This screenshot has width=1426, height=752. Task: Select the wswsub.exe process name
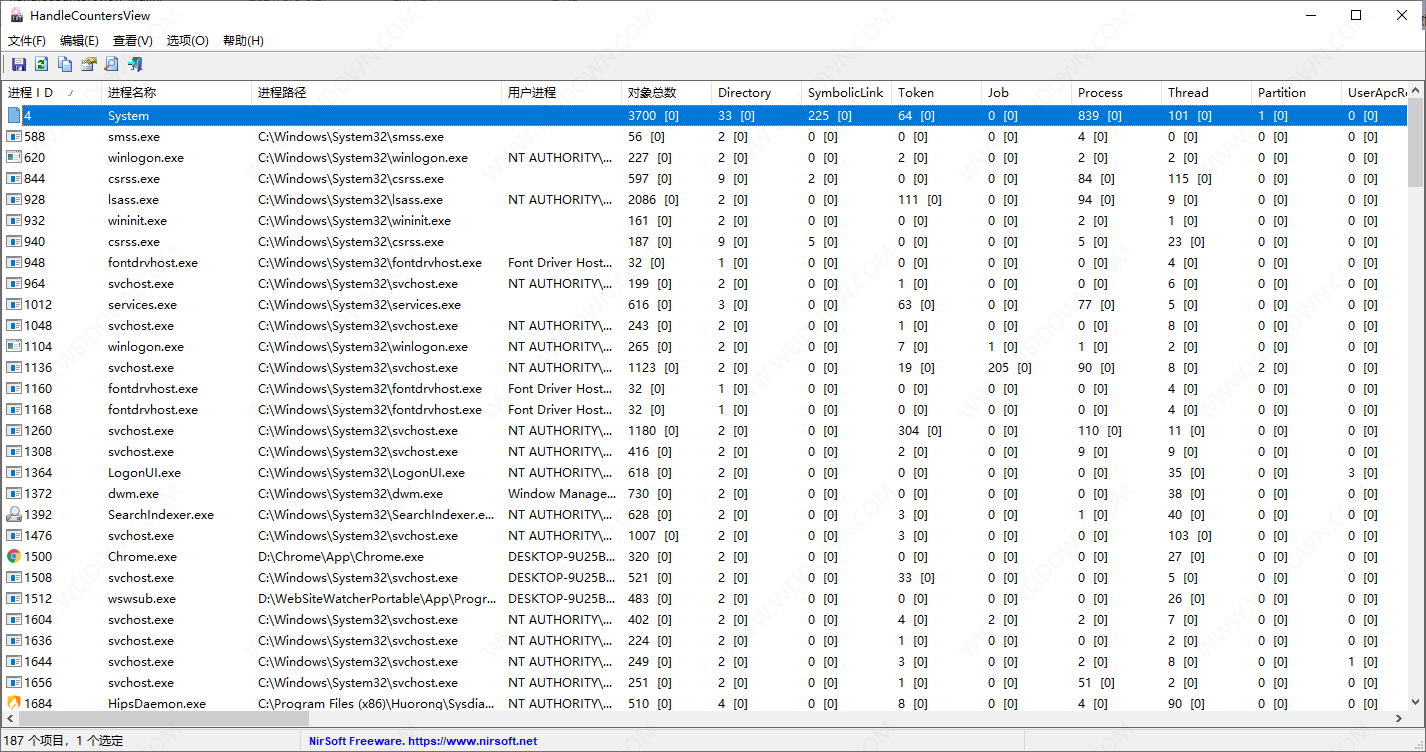141,599
